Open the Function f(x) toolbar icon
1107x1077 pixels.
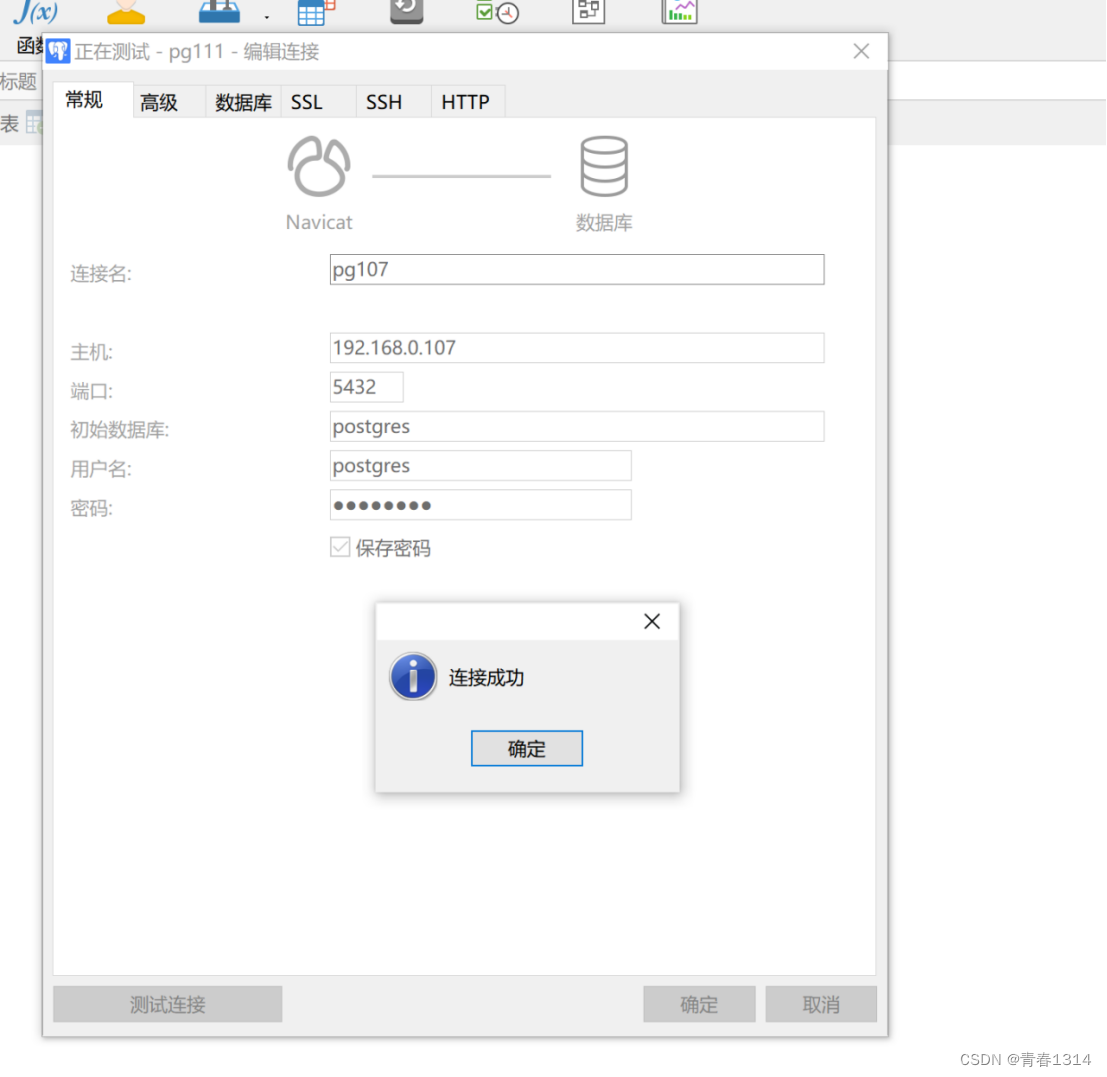[x=35, y=11]
